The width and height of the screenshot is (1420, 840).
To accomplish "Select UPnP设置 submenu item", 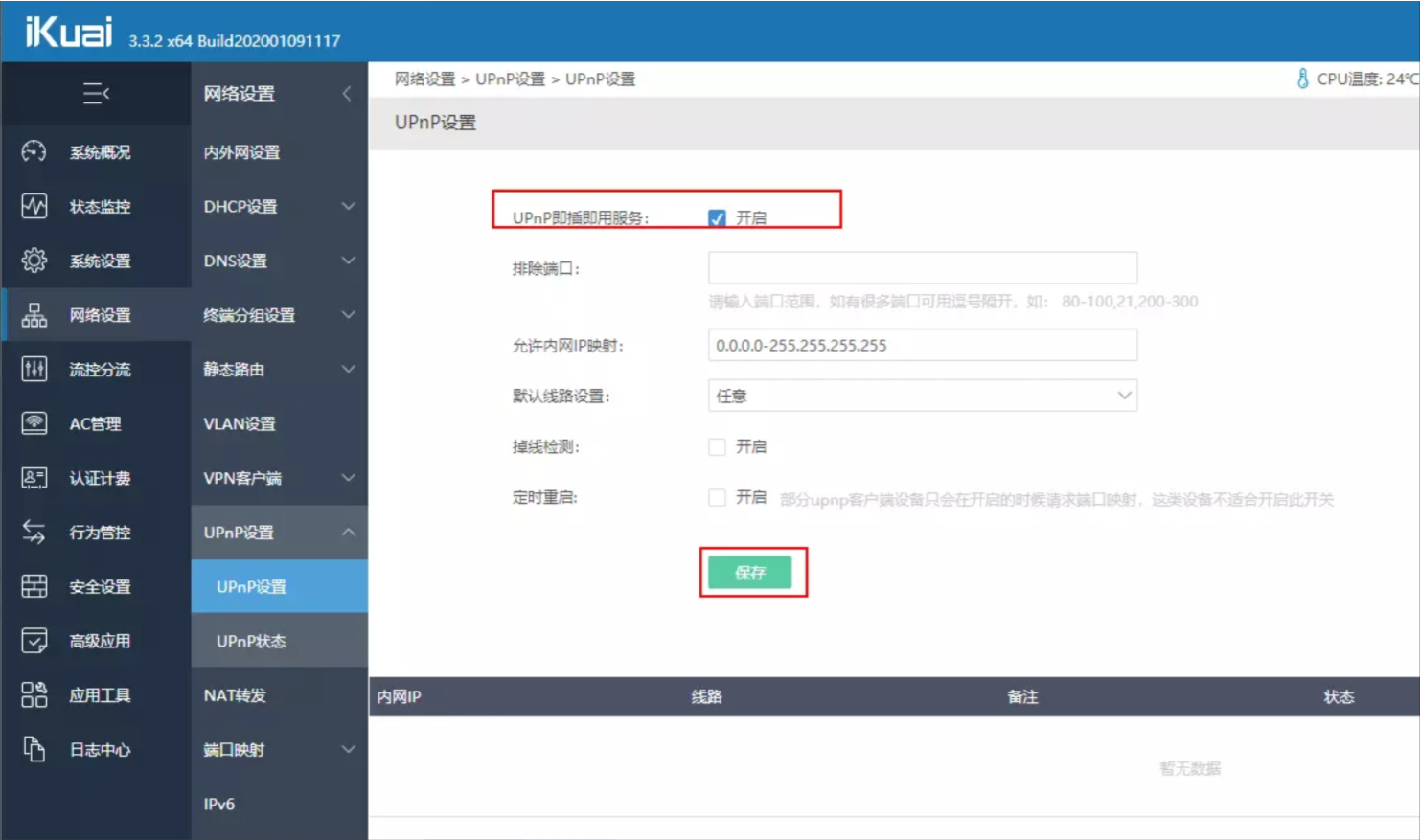I will click(279, 586).
